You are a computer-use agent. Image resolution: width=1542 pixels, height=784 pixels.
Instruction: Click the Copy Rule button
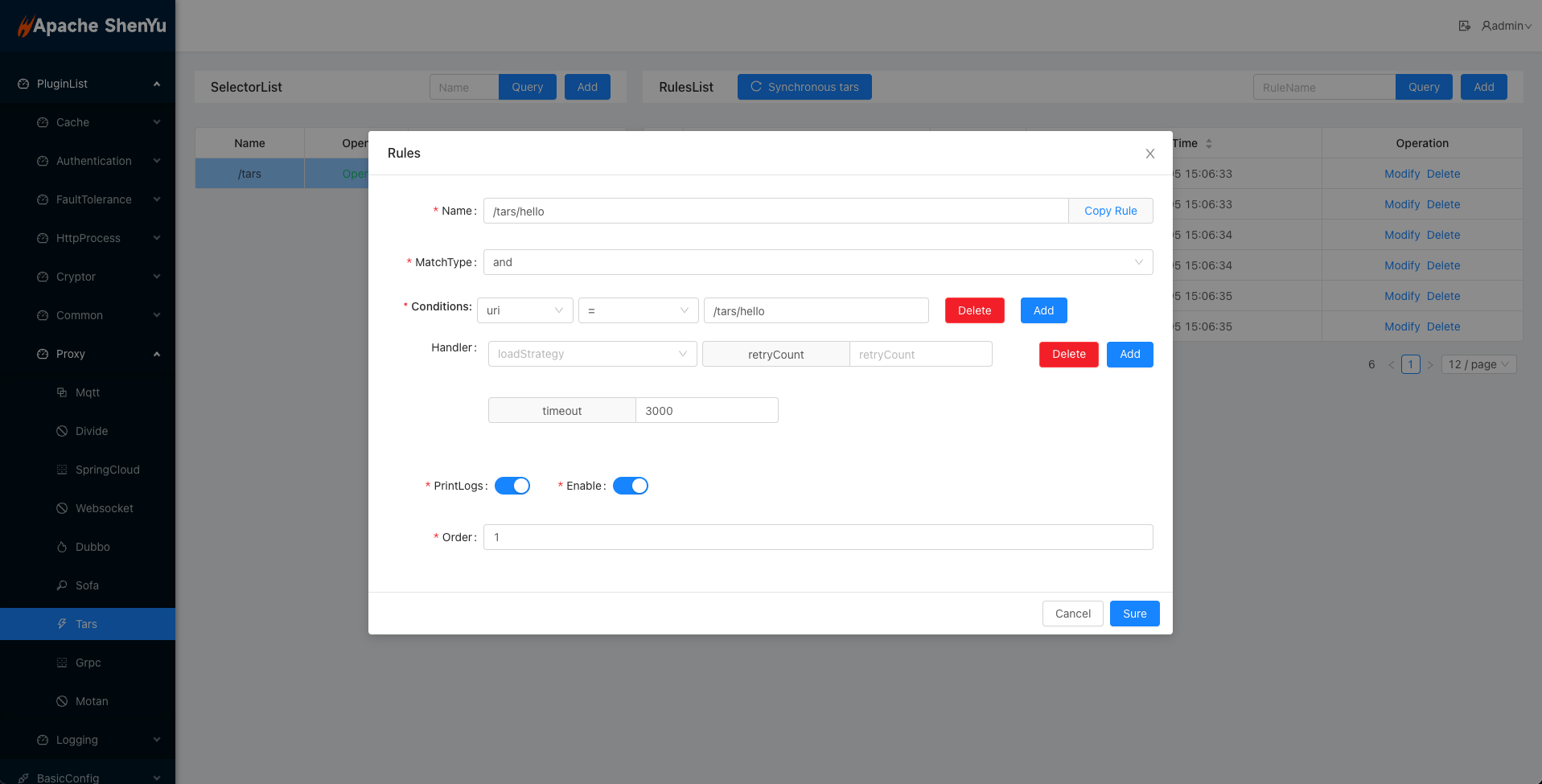click(x=1110, y=211)
